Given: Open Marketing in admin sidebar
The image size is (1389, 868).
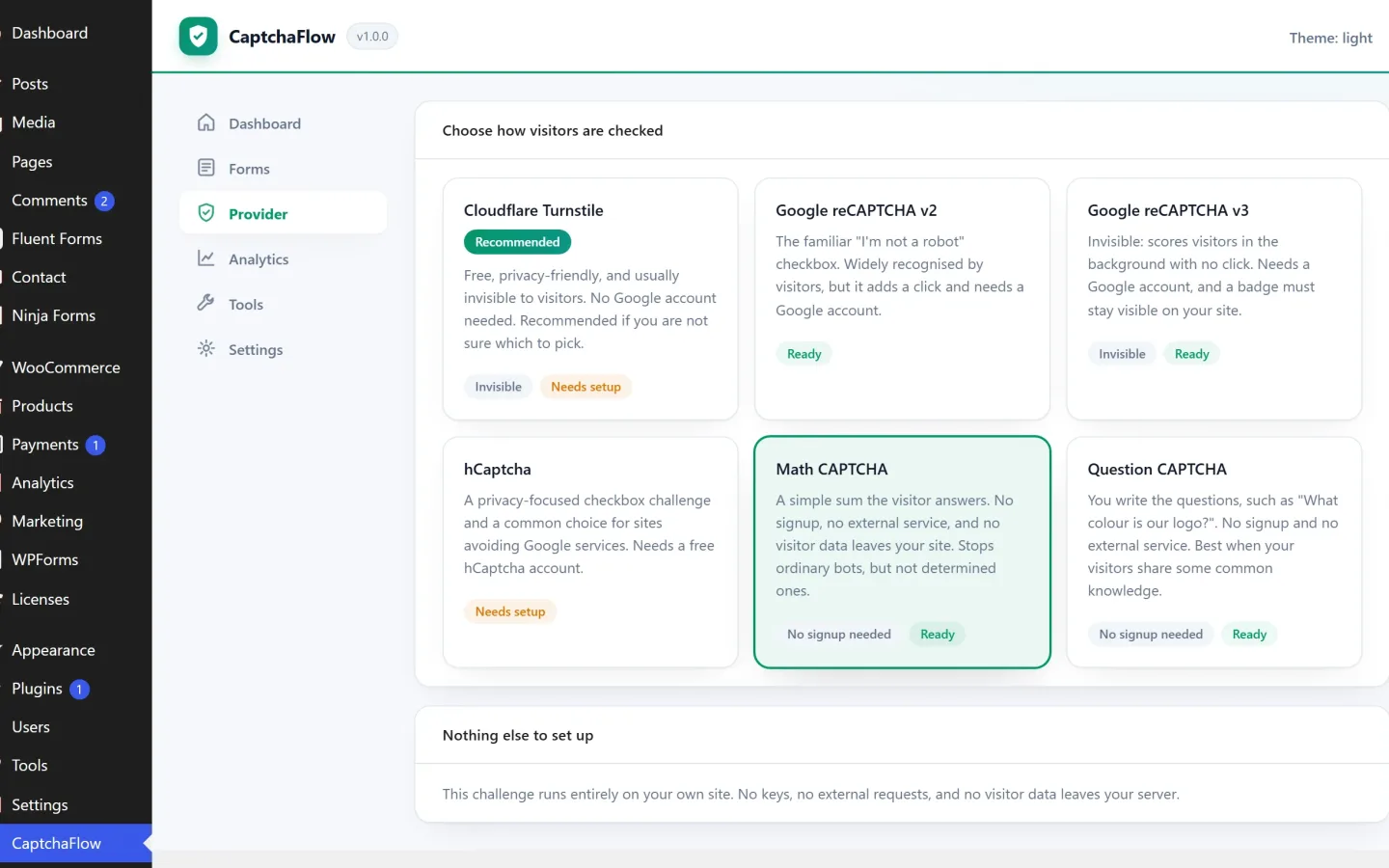Looking at the screenshot, I should (75, 521).
